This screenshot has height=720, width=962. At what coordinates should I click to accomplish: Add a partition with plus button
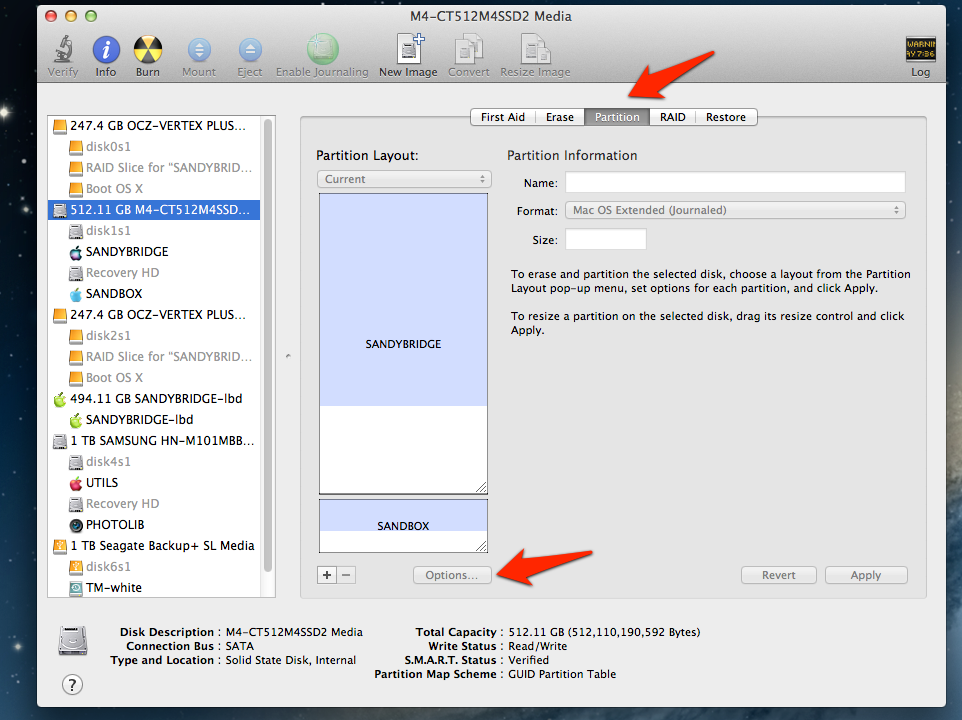(327, 575)
